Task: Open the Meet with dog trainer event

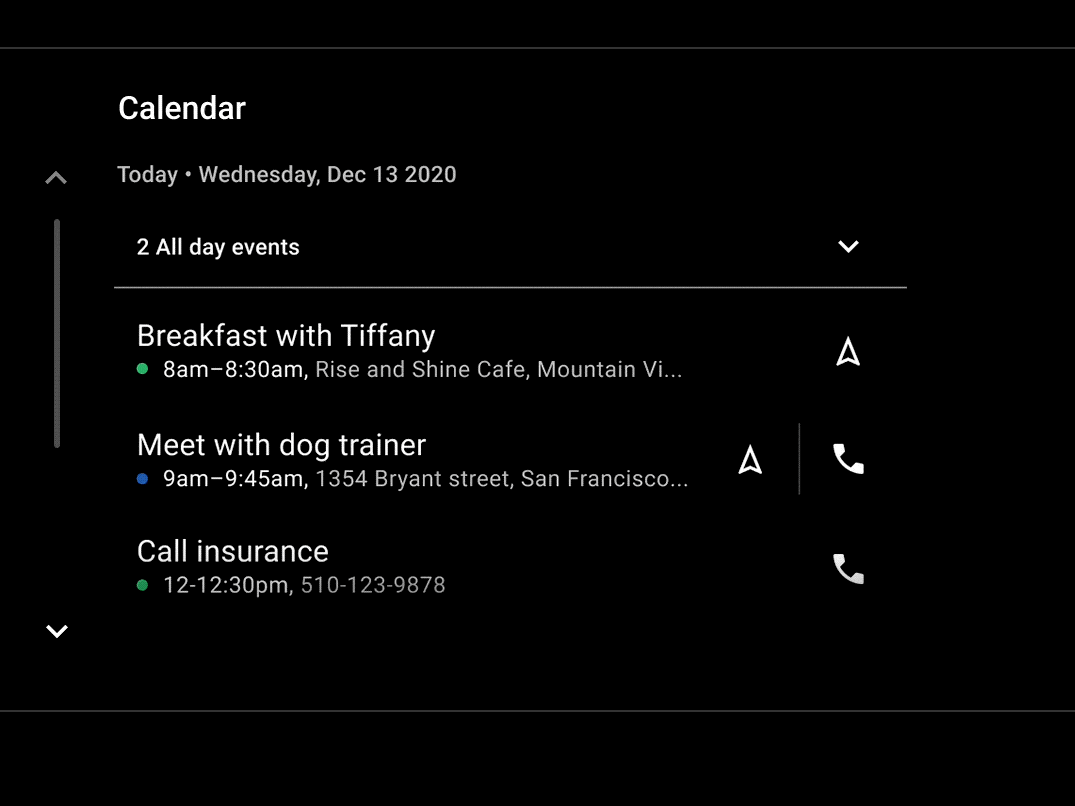Action: click(x=281, y=445)
